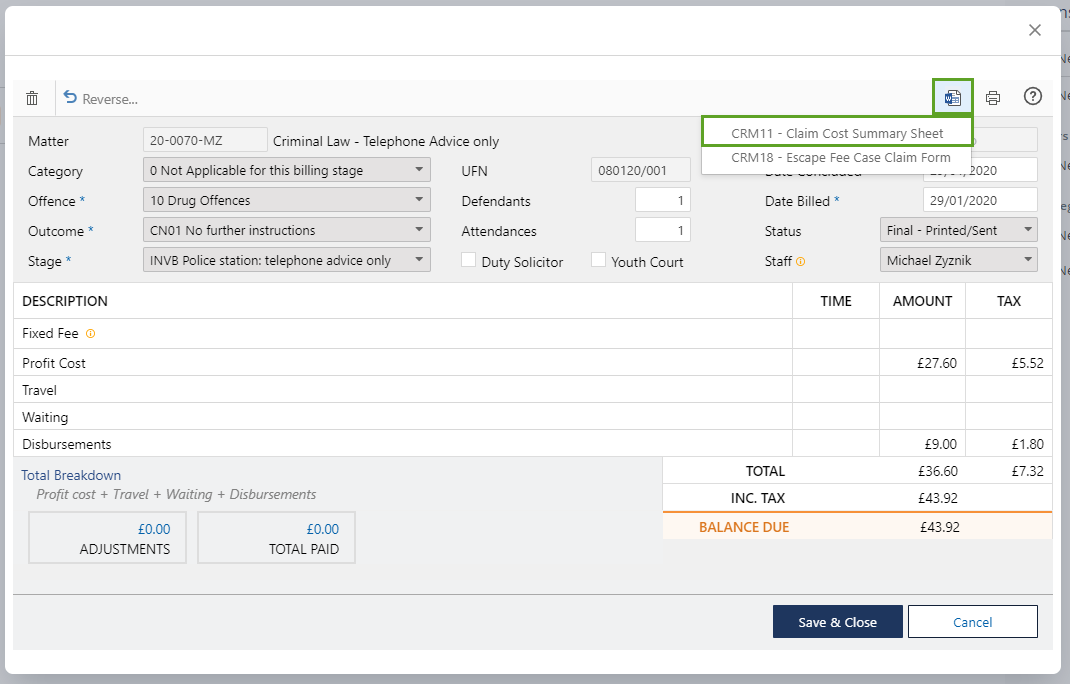Tick the Youth Court checkbox
Screen dimensions: 1070x684
tap(598, 260)
